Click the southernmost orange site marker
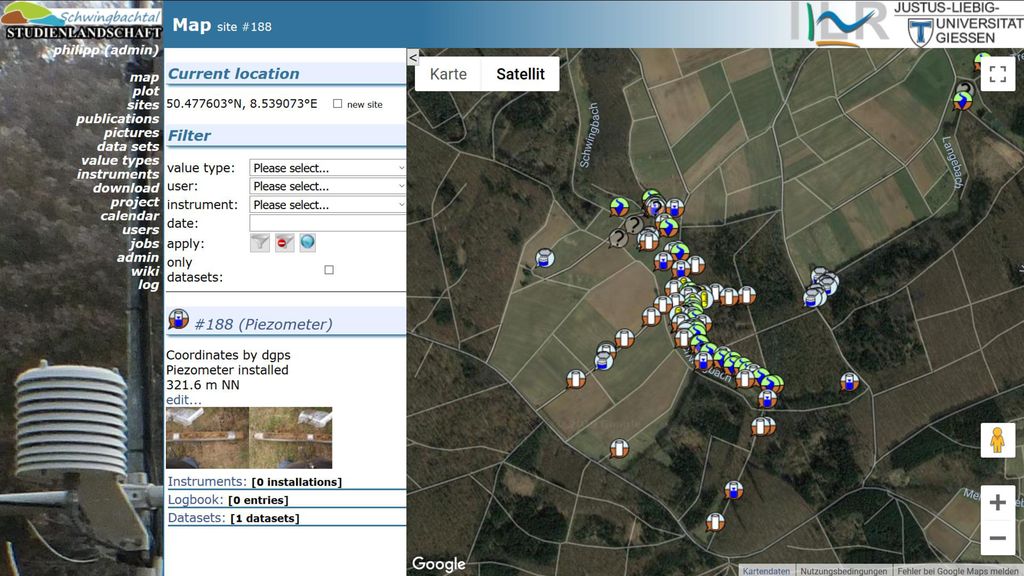This screenshot has width=1024, height=576. [715, 522]
